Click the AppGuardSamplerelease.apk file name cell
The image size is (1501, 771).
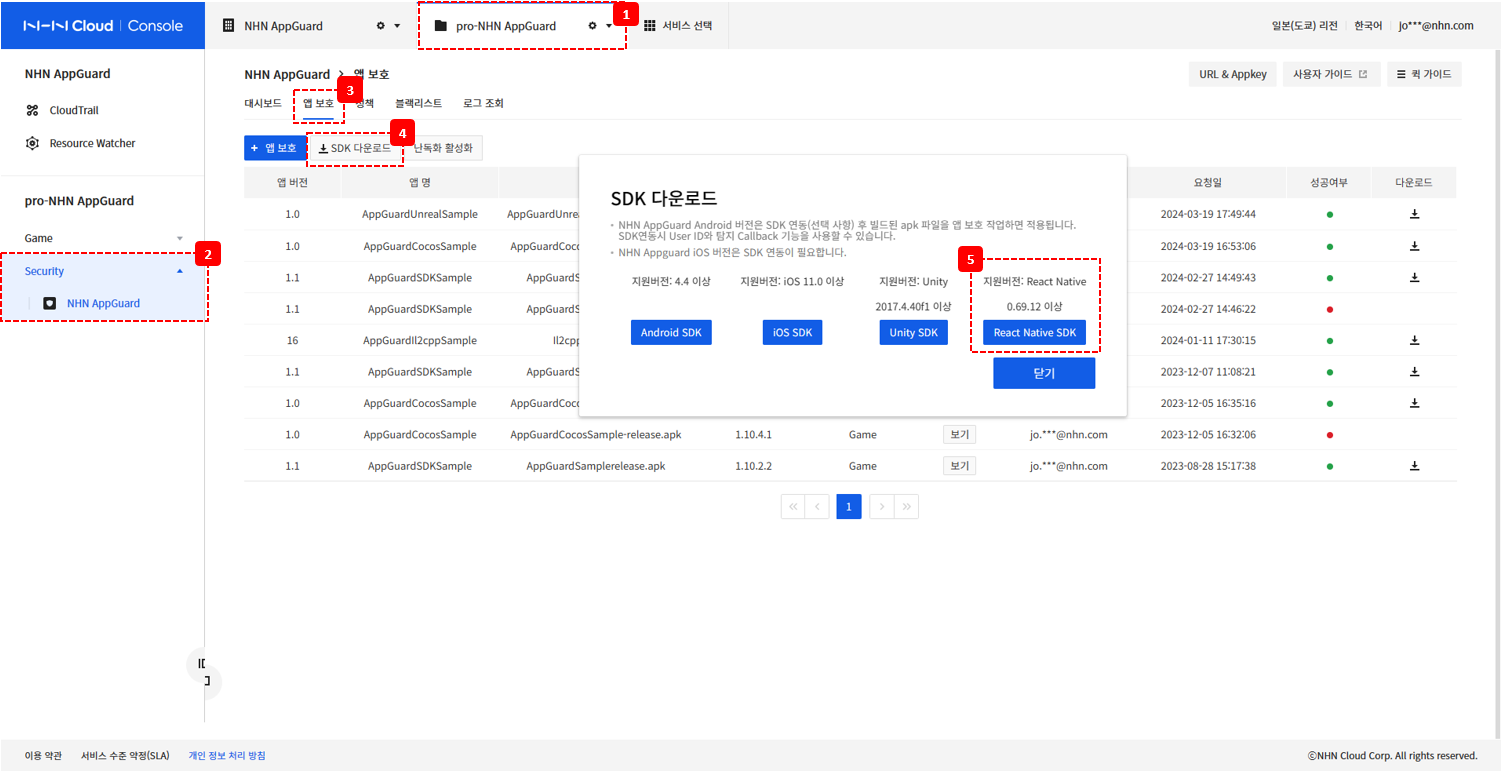click(x=596, y=466)
